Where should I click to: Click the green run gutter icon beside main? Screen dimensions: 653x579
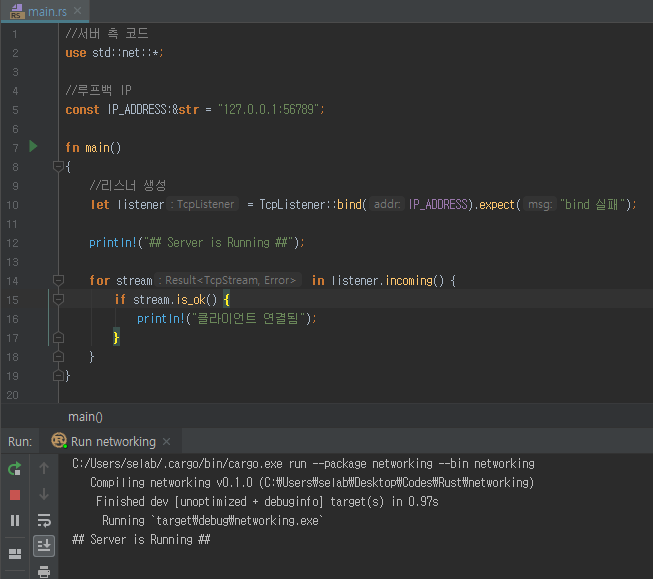(x=33, y=147)
